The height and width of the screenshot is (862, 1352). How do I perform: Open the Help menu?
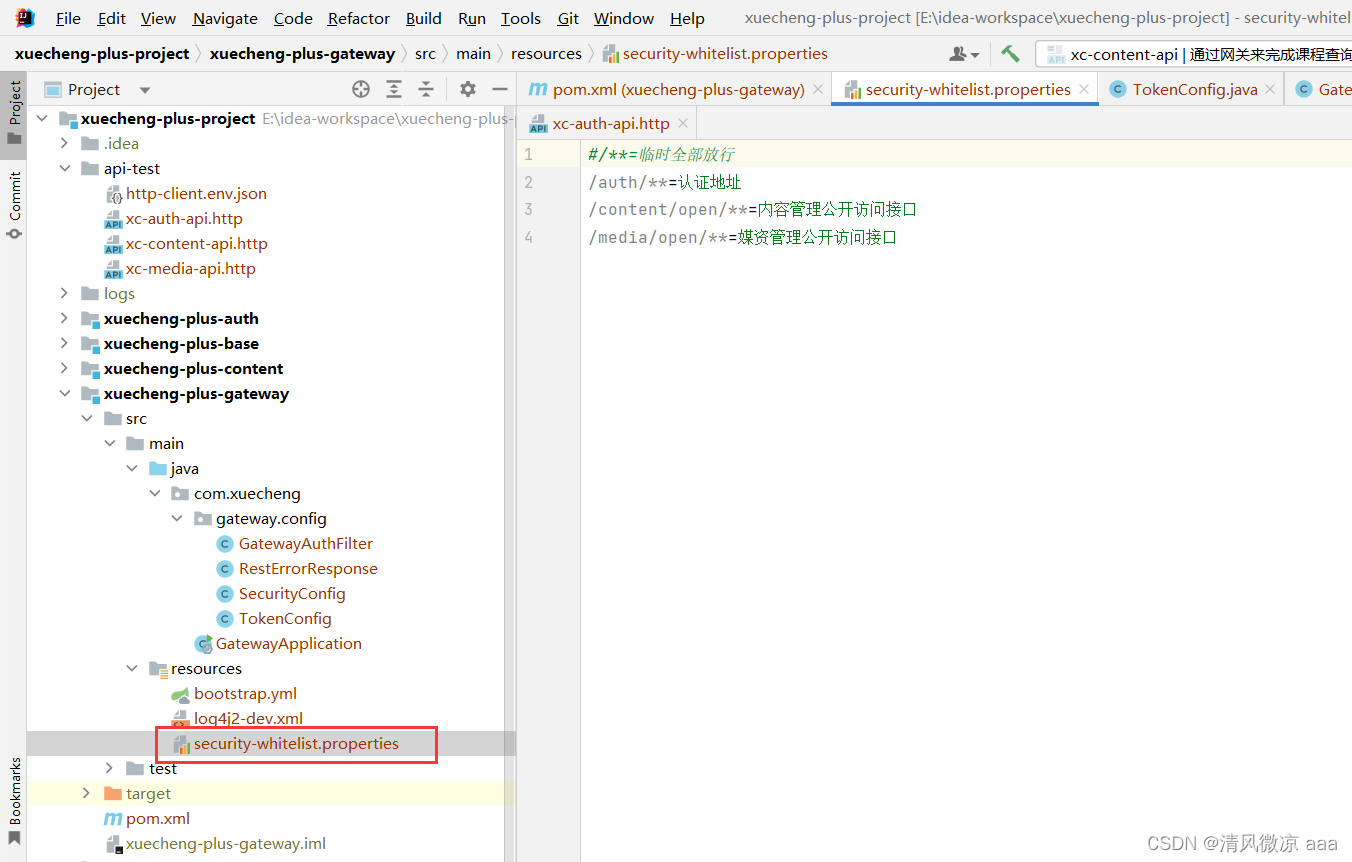click(x=687, y=18)
